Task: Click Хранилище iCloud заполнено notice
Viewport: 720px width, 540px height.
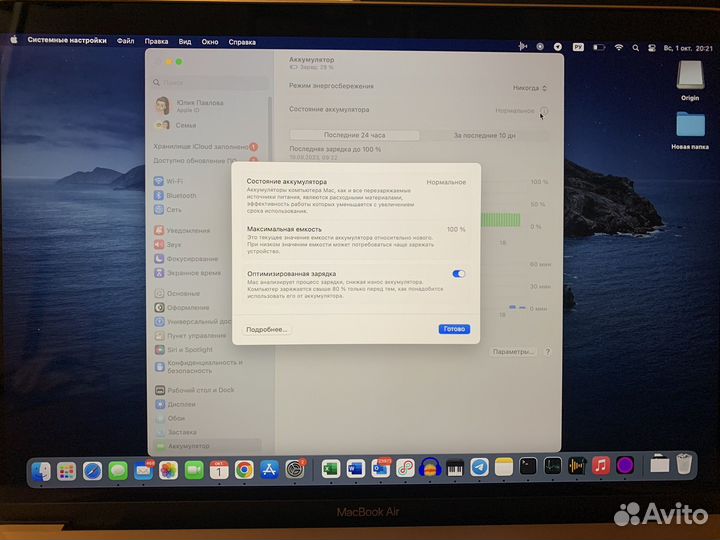Action: tap(206, 146)
